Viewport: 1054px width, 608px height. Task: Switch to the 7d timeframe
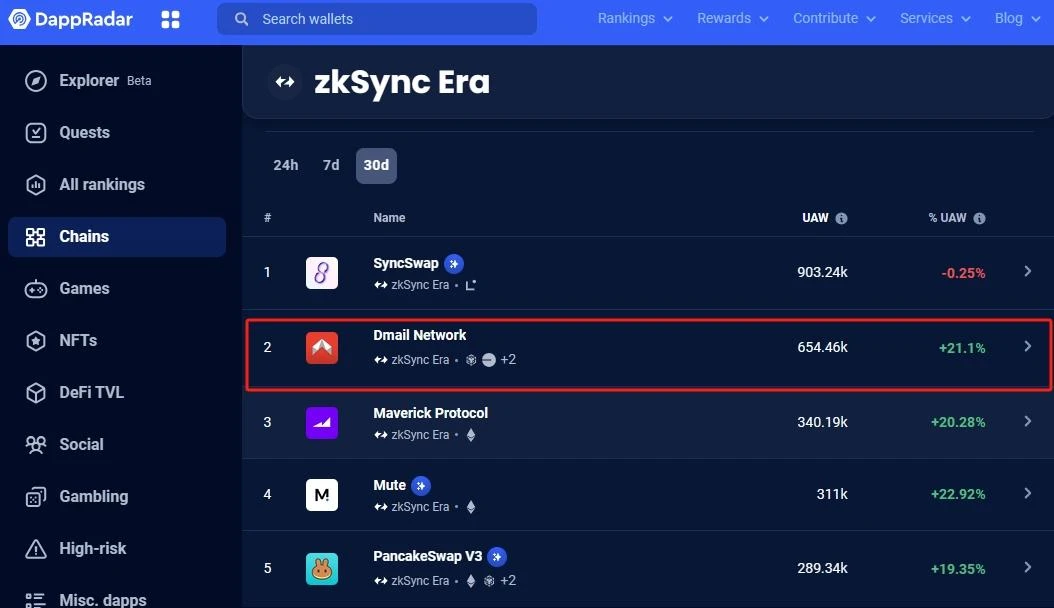point(331,164)
